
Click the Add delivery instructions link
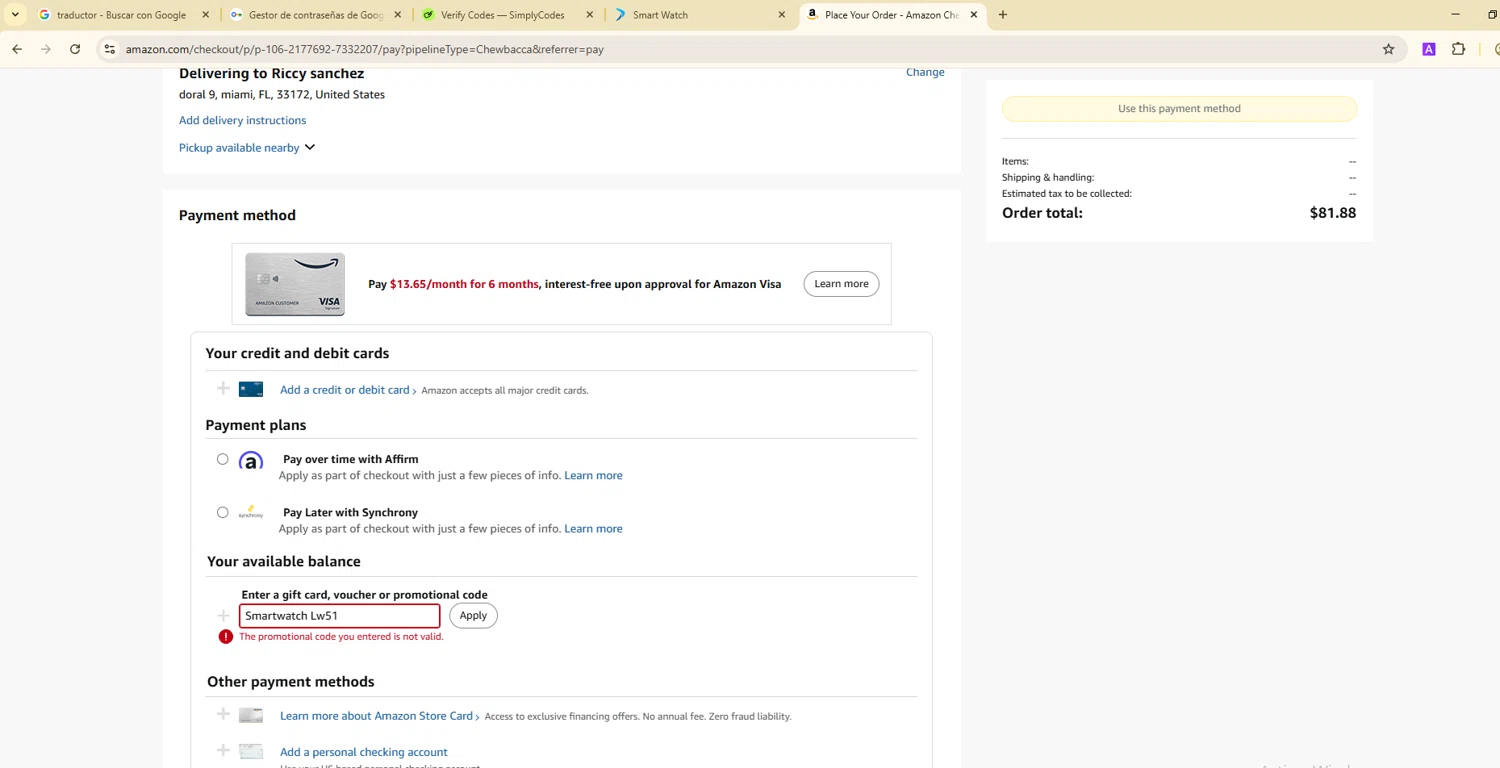(242, 120)
